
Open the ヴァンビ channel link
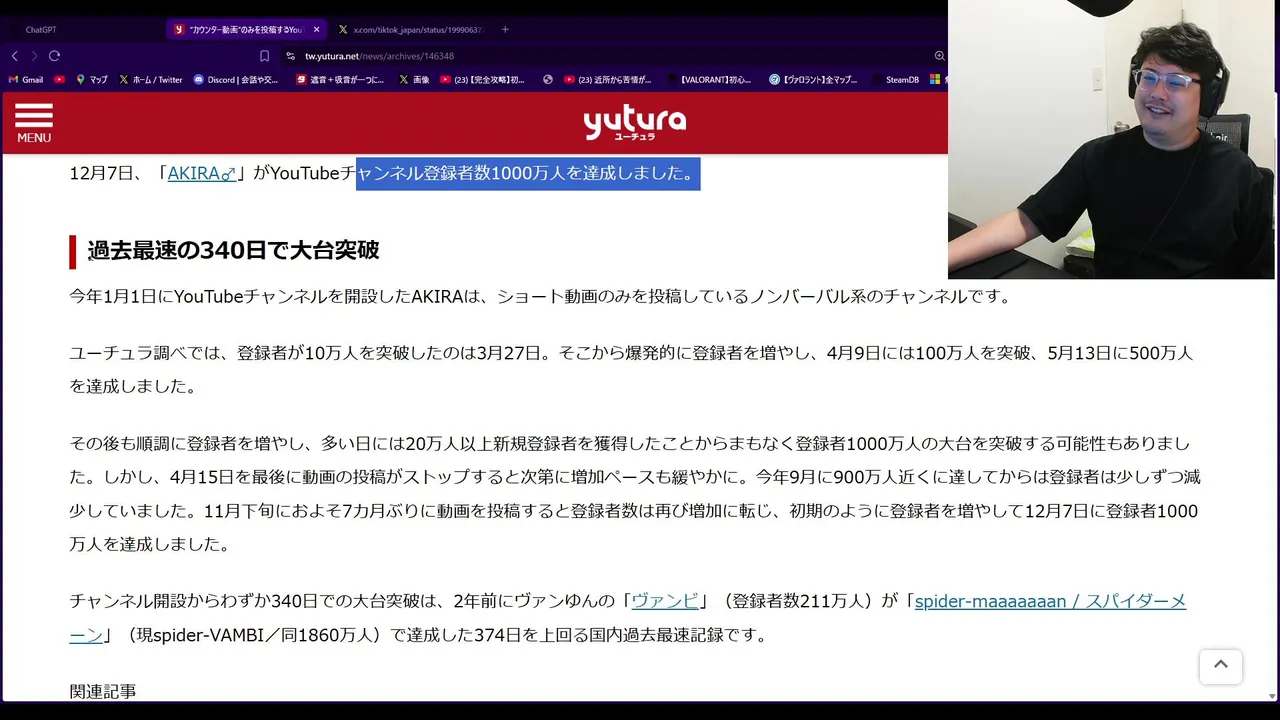pos(665,601)
